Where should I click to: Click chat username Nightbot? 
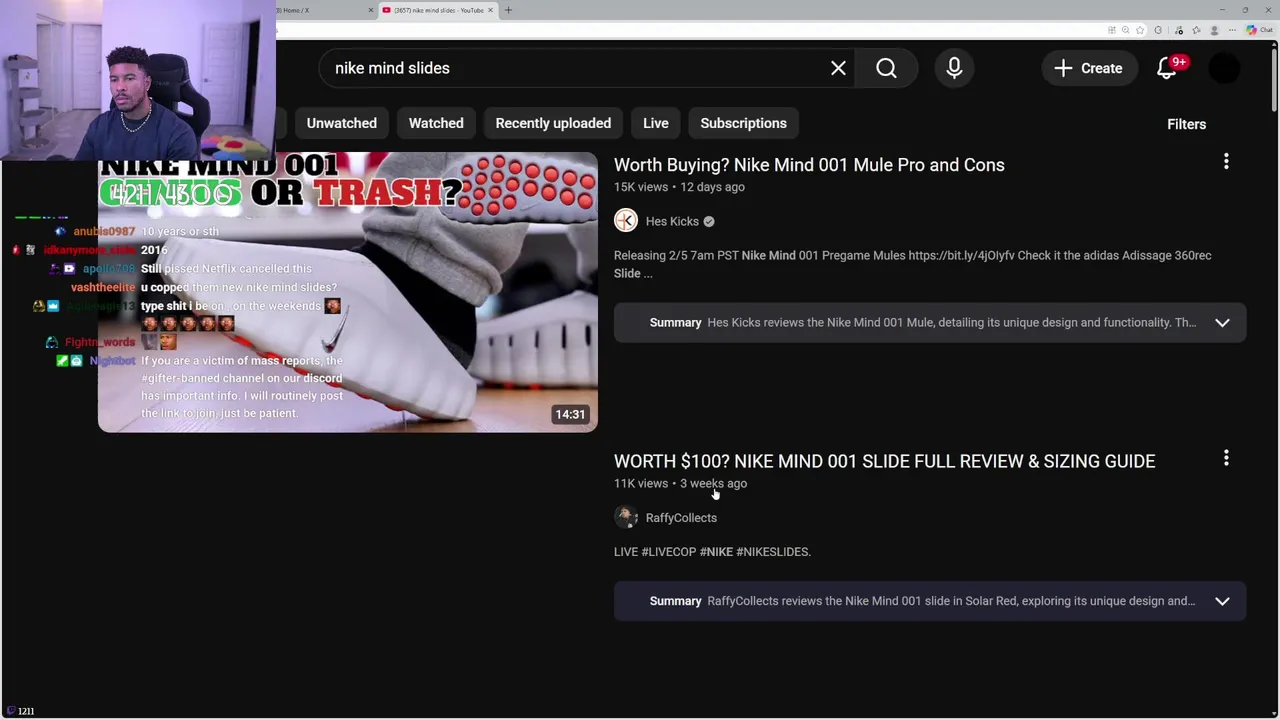tap(112, 360)
